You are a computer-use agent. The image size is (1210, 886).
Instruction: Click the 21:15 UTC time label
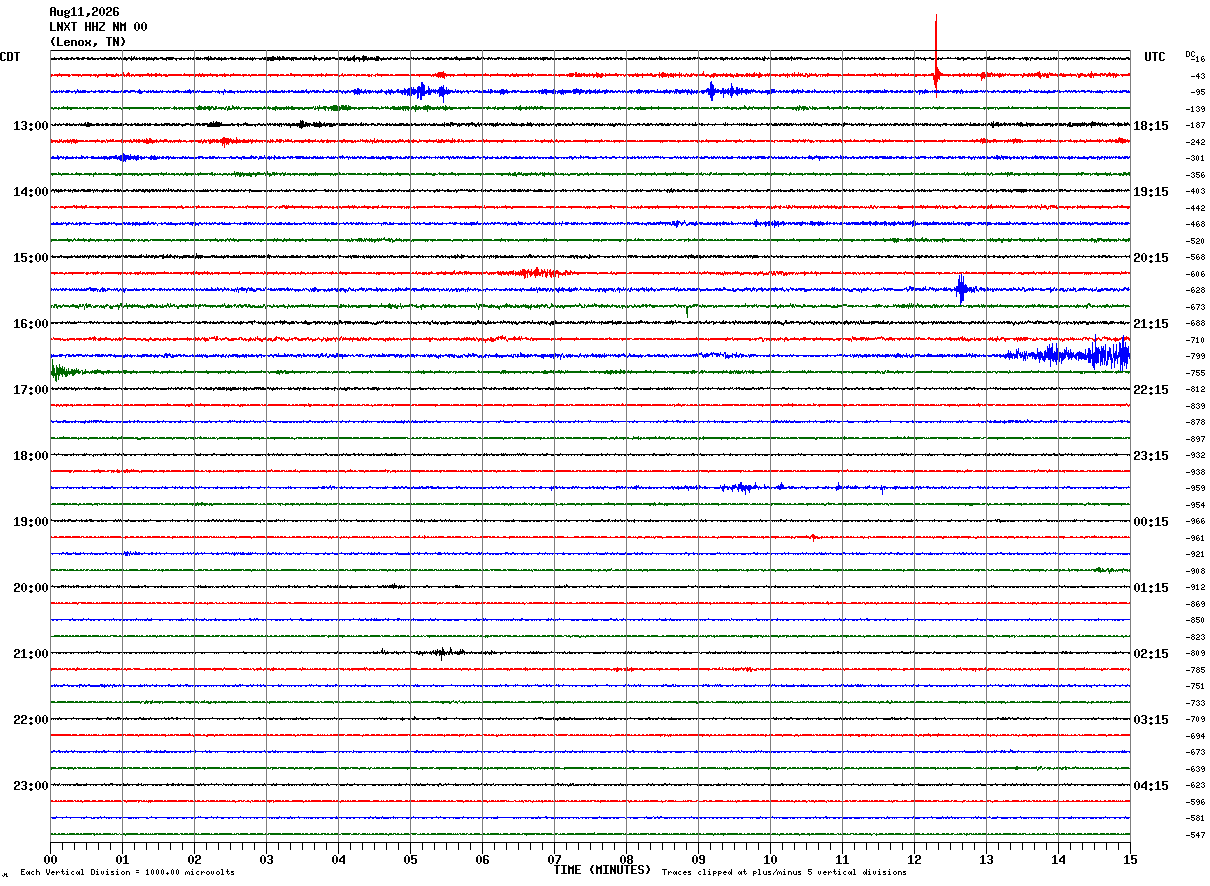1151,324
